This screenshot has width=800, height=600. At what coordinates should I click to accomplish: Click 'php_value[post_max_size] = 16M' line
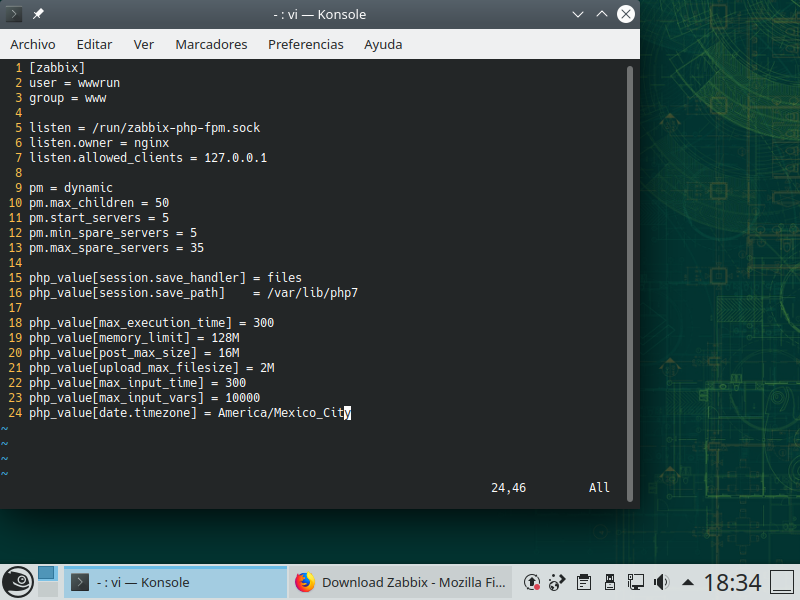click(x=134, y=353)
